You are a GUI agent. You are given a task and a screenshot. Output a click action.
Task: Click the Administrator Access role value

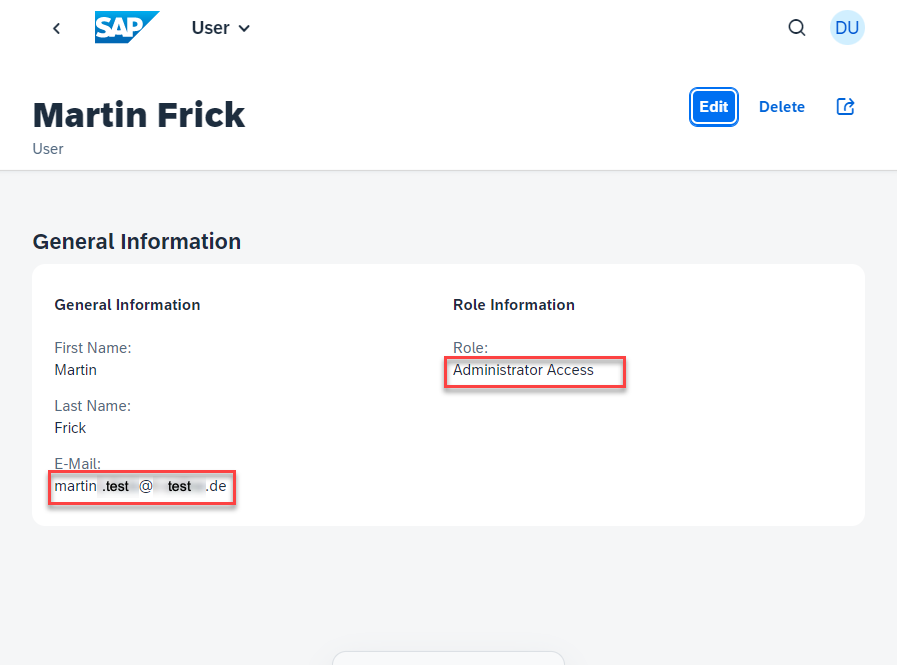click(x=523, y=370)
